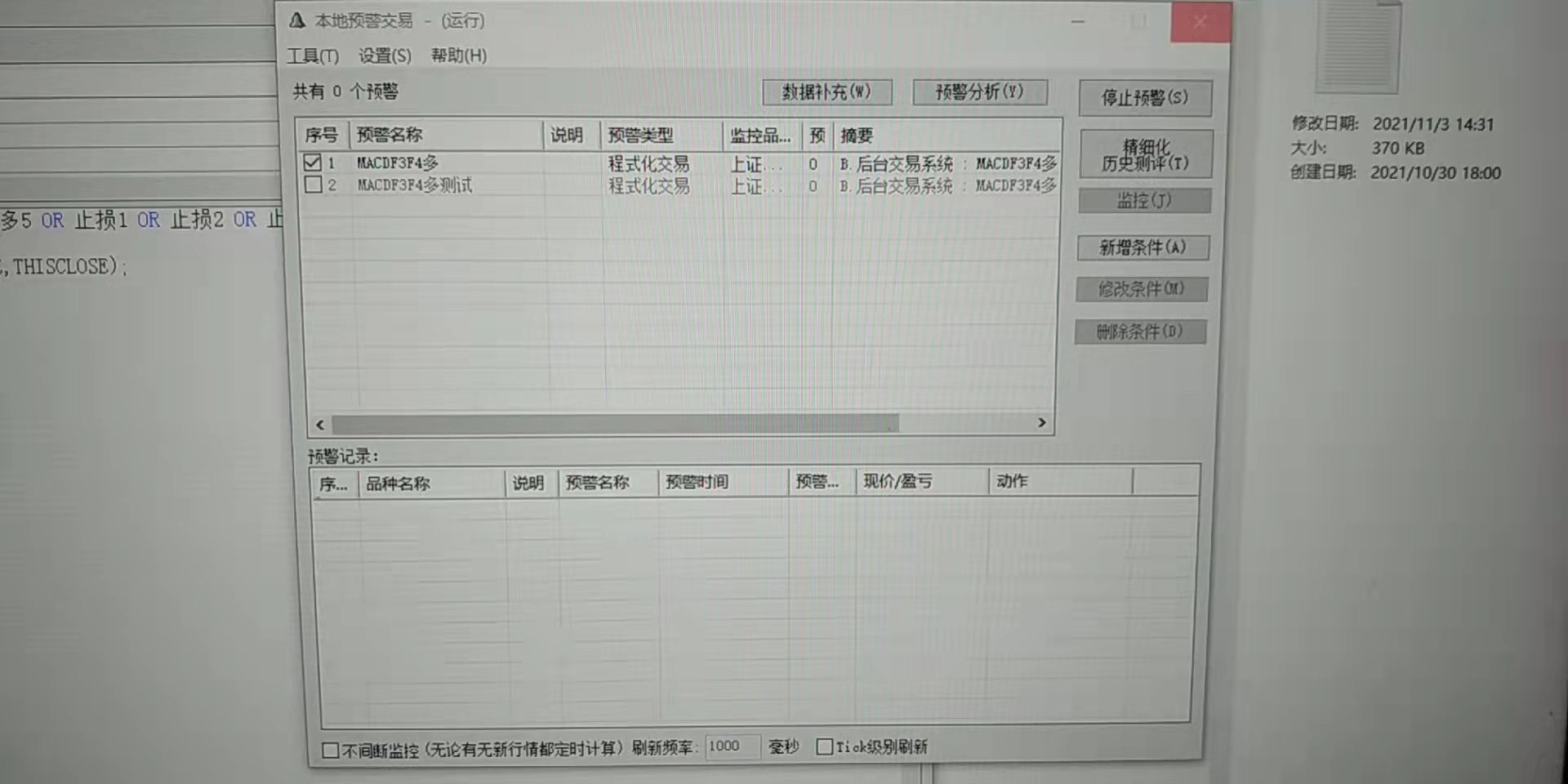
Task: Click the 数据补充(W) button
Action: [x=826, y=91]
